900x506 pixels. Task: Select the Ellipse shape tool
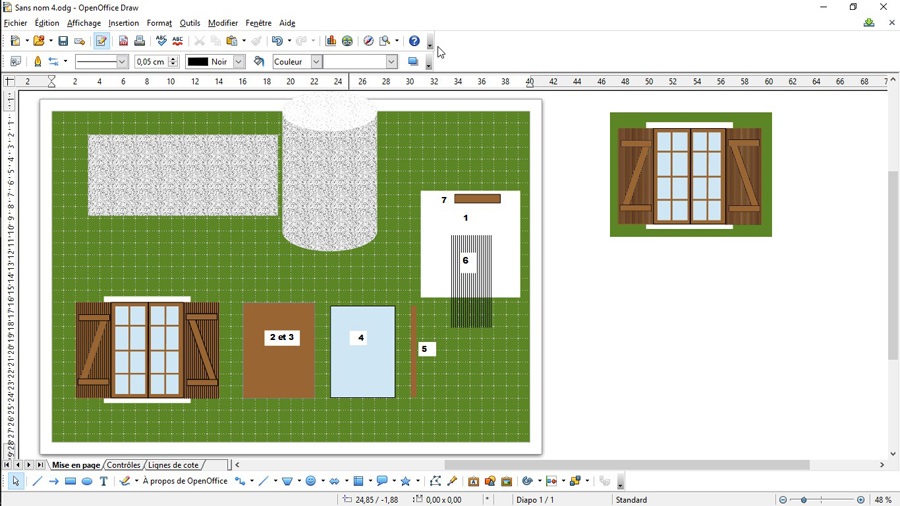tap(87, 481)
